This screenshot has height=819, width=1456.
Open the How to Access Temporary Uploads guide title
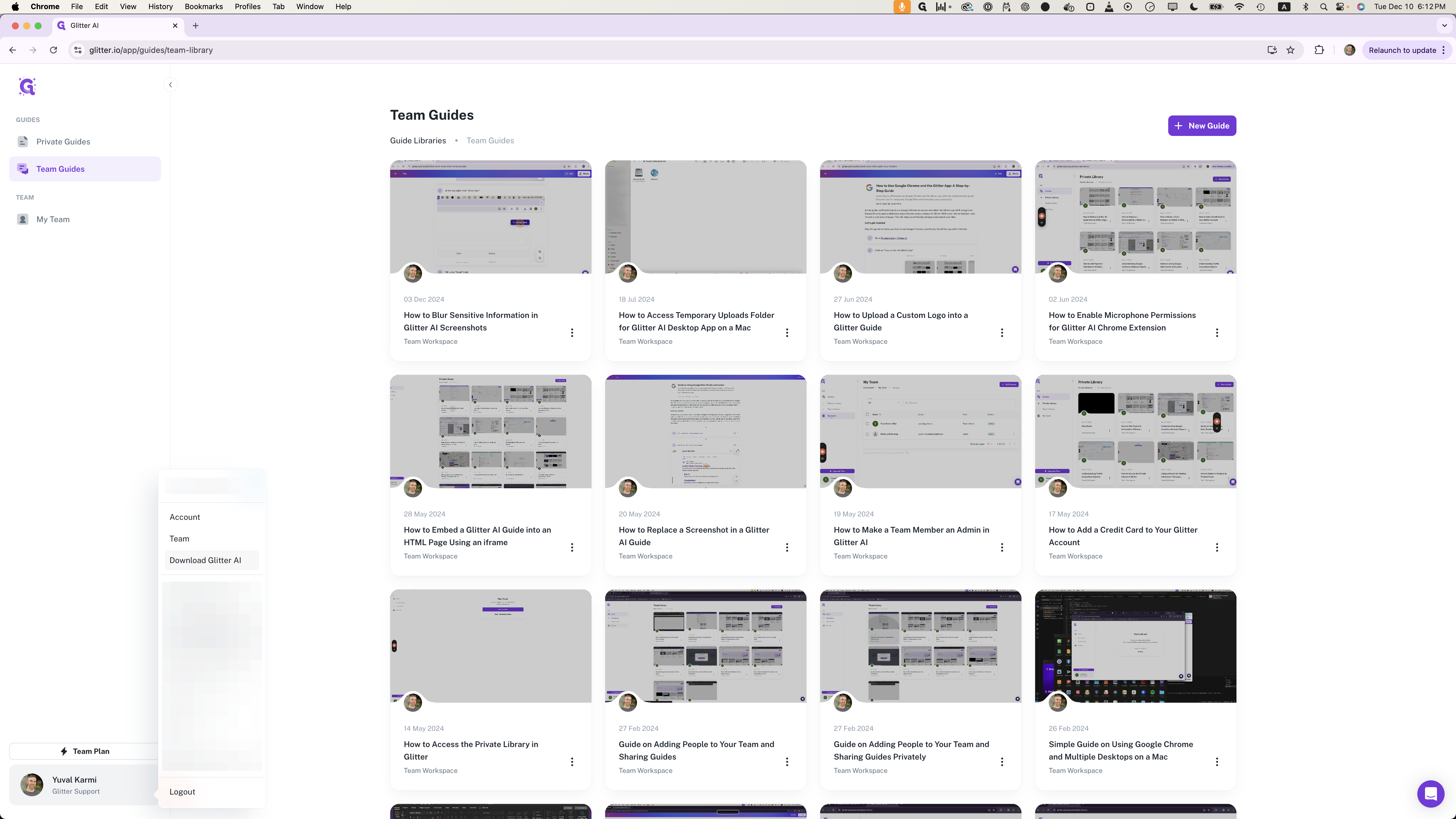(696, 322)
